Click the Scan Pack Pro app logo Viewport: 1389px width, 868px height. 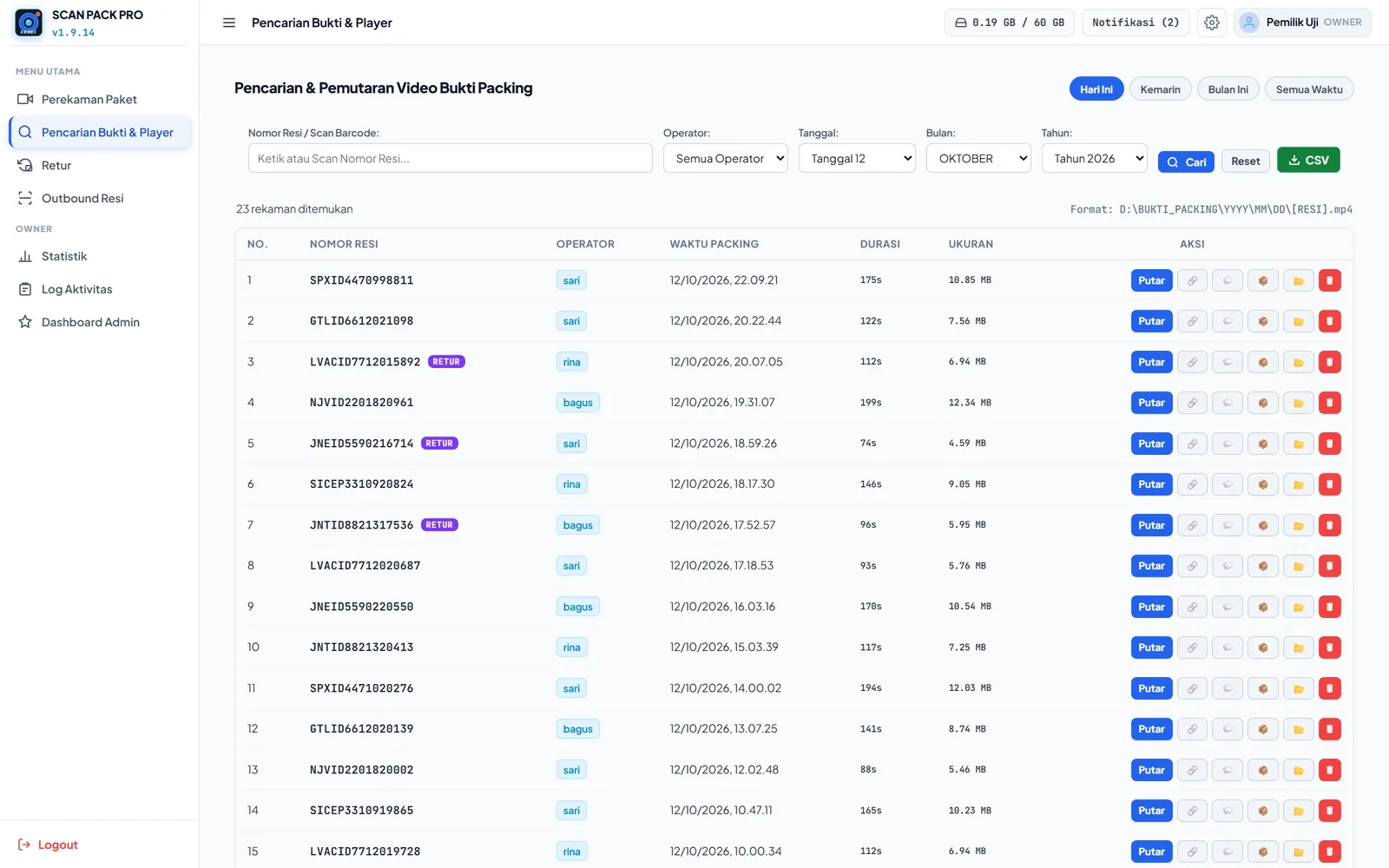tap(29, 23)
